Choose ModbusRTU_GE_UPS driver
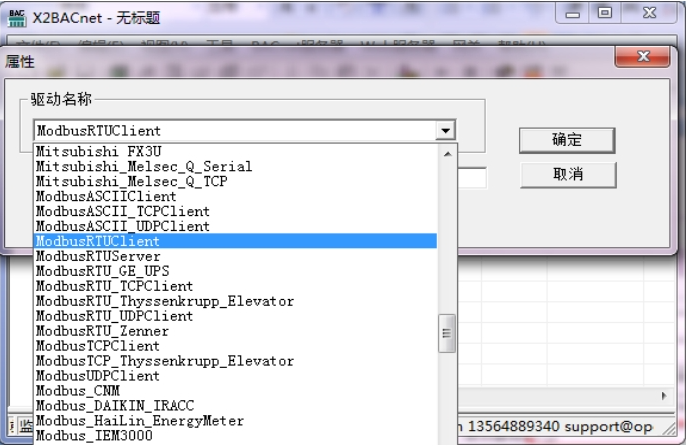The image size is (687, 448). click(236, 271)
